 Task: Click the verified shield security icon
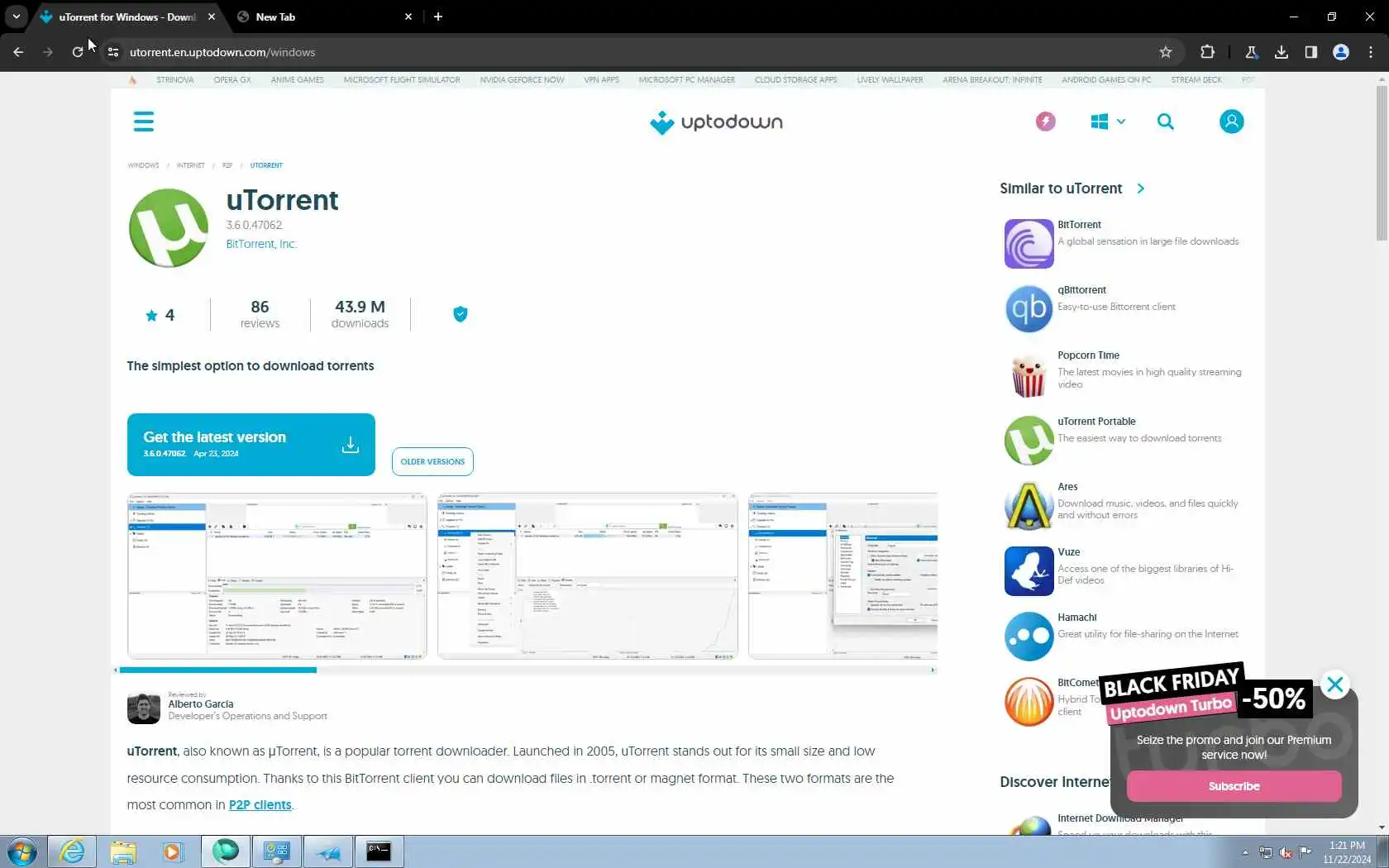click(461, 314)
